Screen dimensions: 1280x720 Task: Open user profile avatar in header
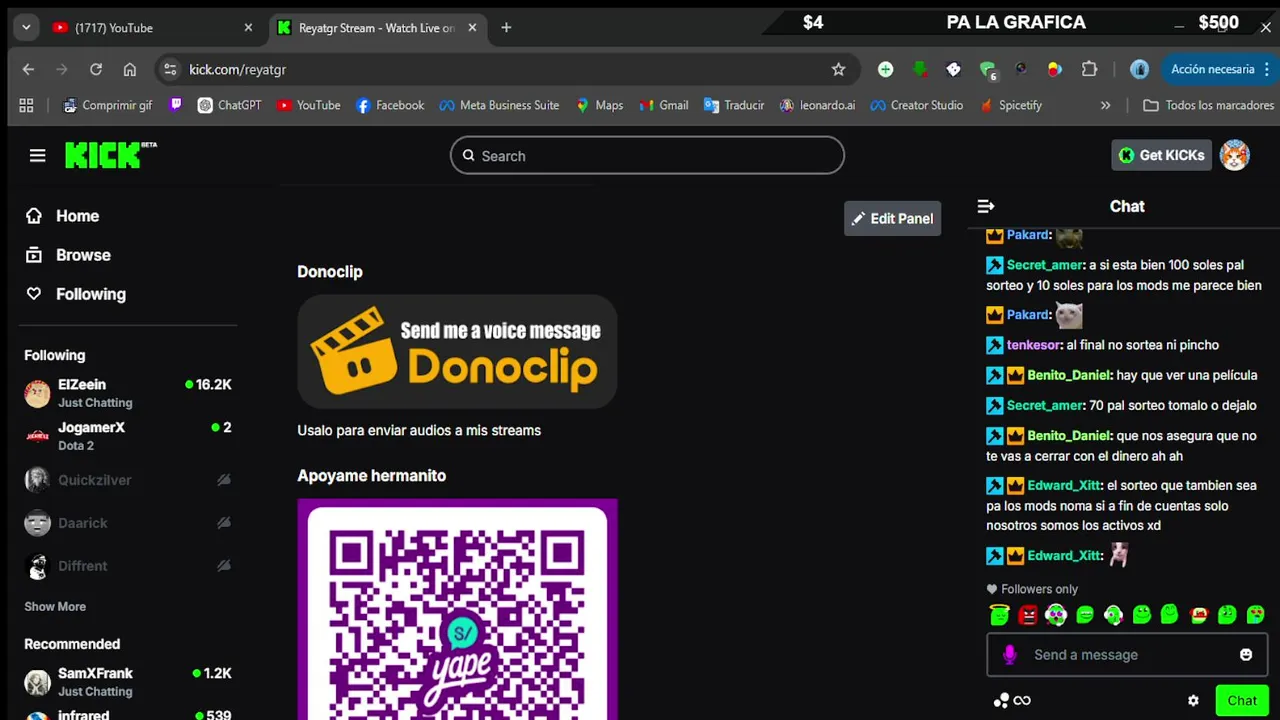pos(1235,155)
